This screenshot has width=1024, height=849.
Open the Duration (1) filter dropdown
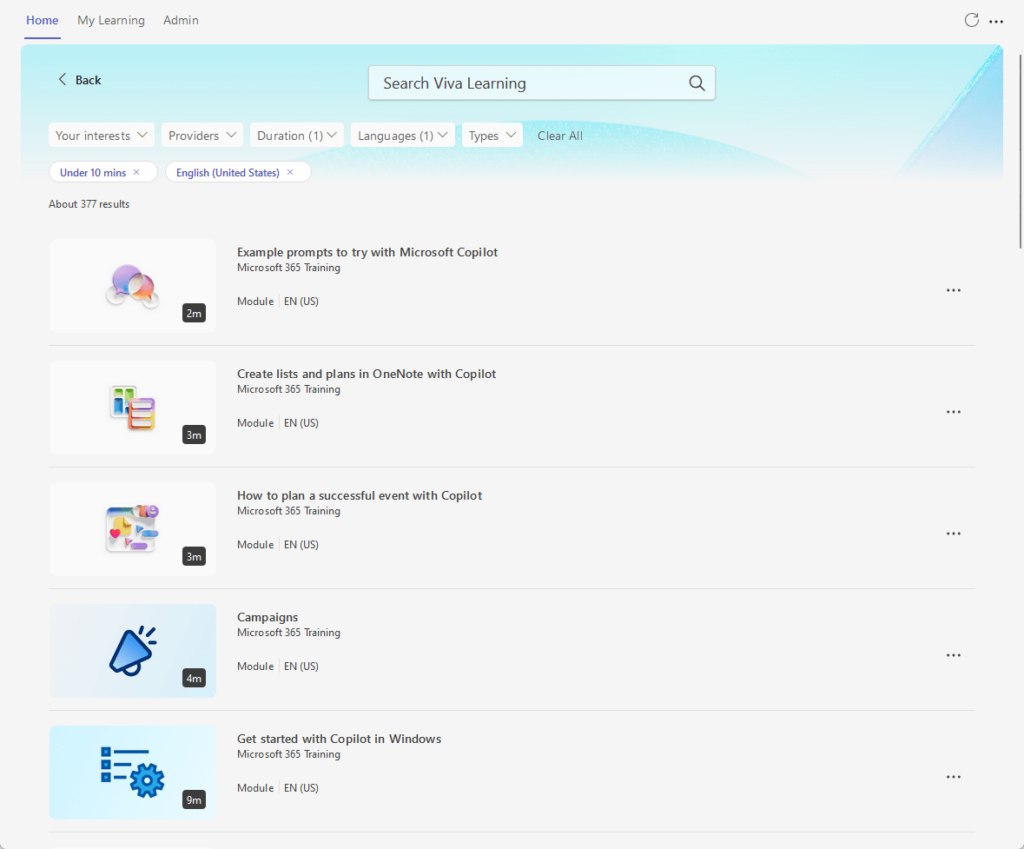[296, 135]
